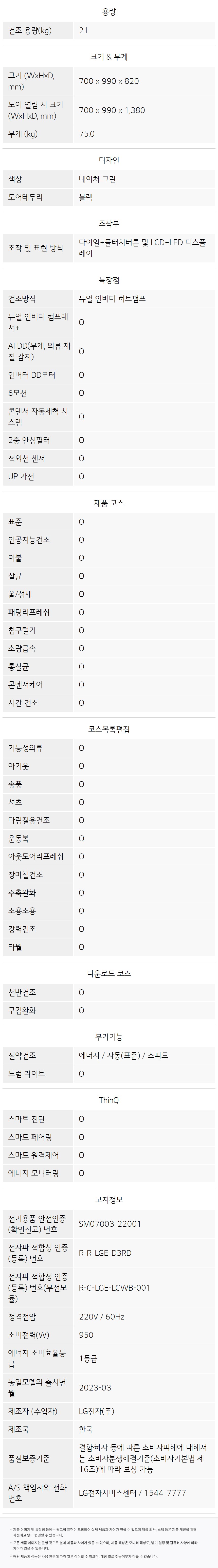Click the ThinQ section header

coord(109,1100)
